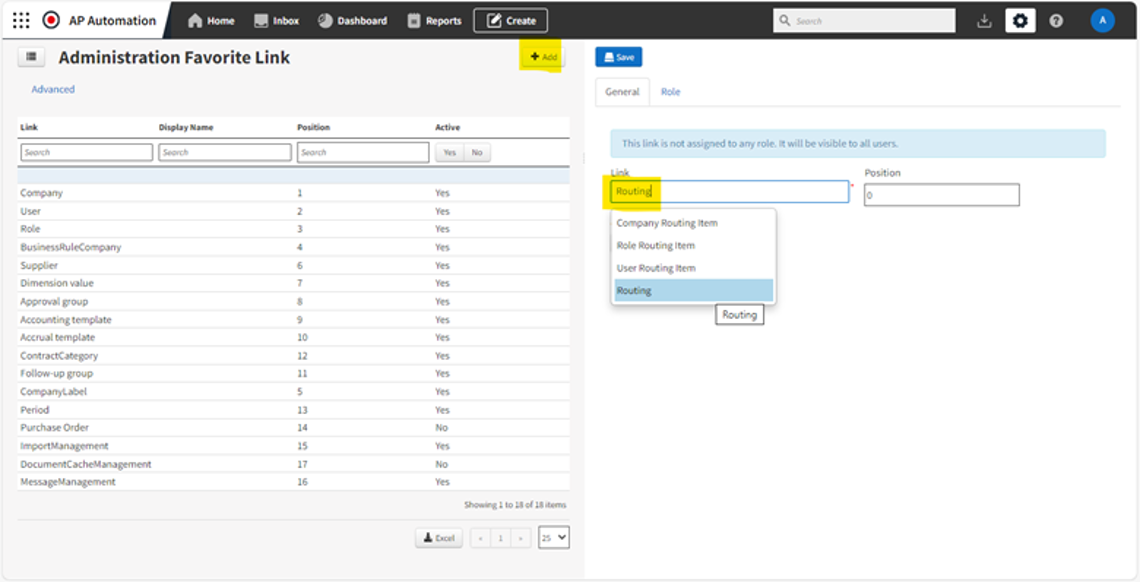Click the Add button
The height and width of the screenshot is (582, 1140).
click(x=543, y=57)
